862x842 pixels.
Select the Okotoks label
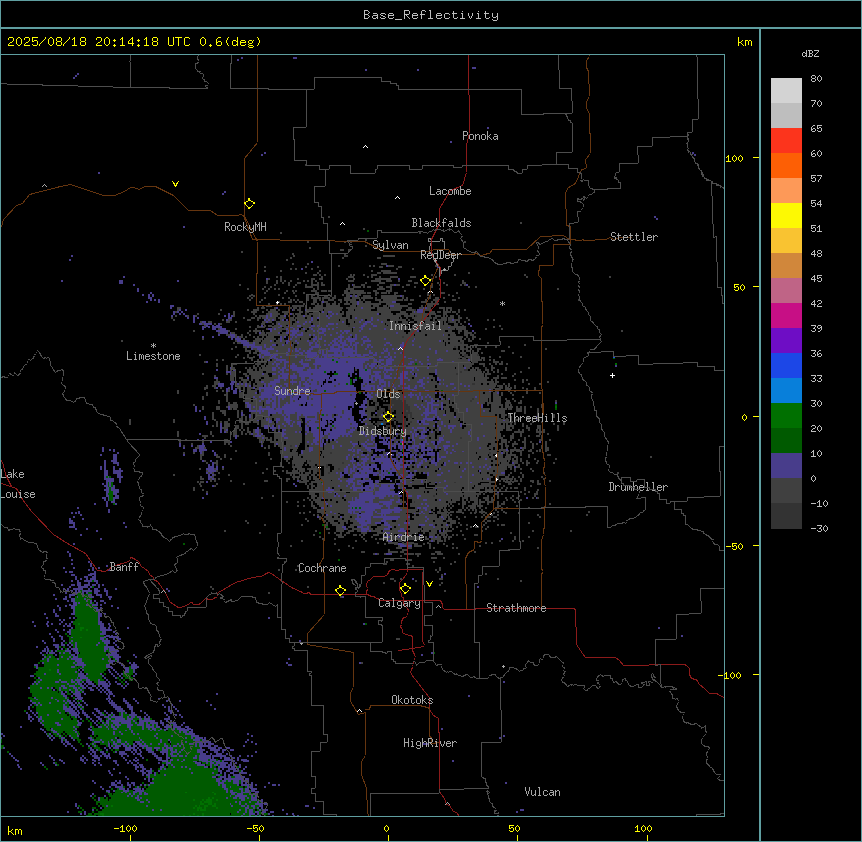412,700
